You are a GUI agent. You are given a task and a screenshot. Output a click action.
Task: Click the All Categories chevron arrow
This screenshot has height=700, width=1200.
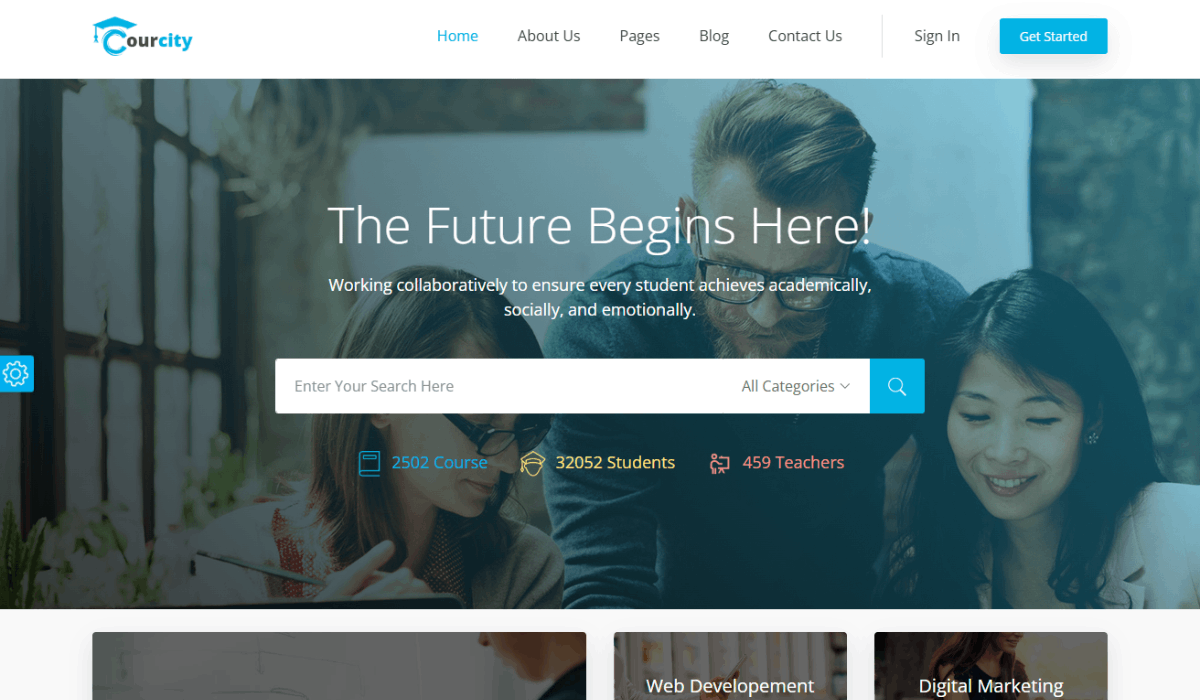(x=845, y=386)
